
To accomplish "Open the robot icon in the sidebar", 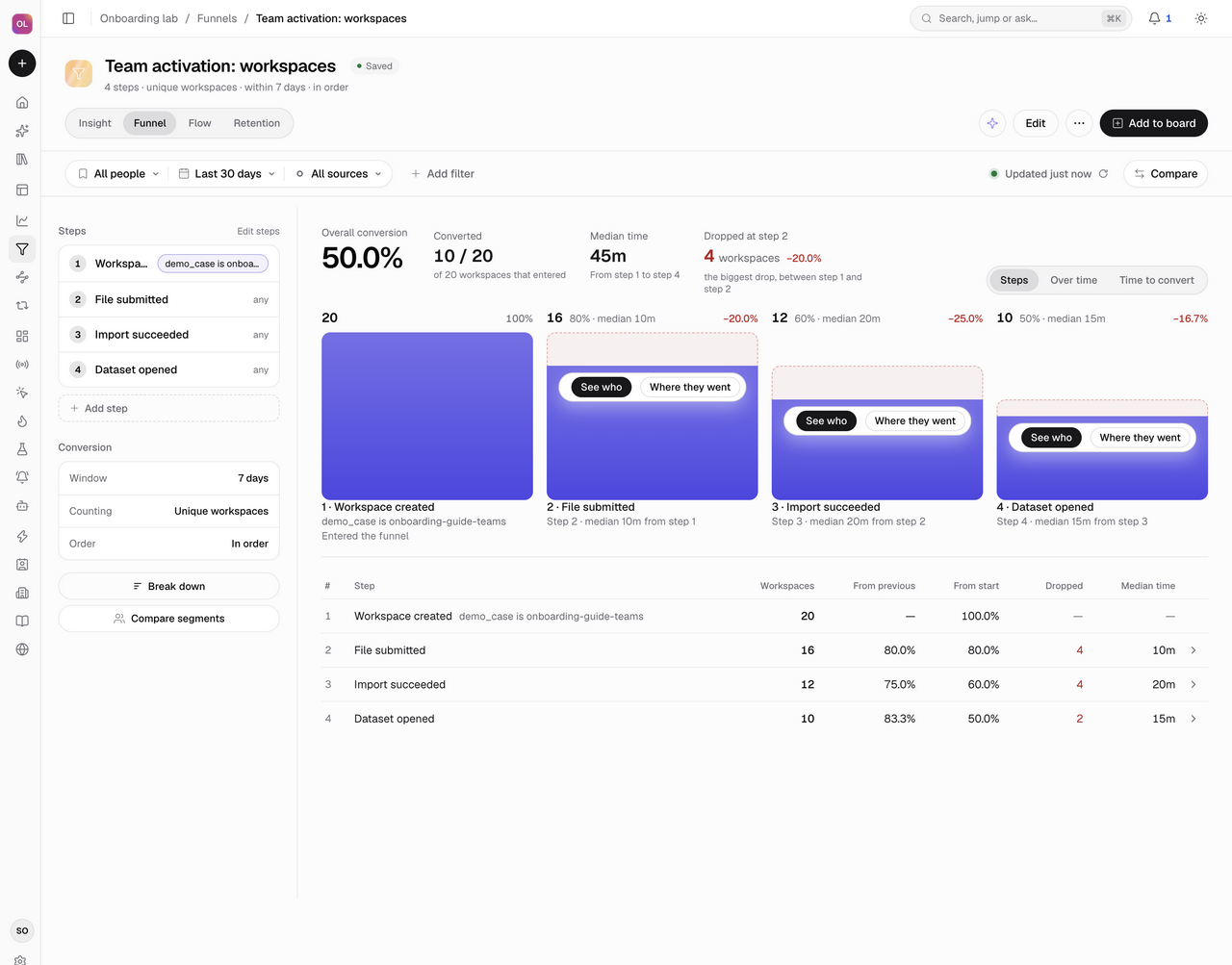I will coord(22,506).
